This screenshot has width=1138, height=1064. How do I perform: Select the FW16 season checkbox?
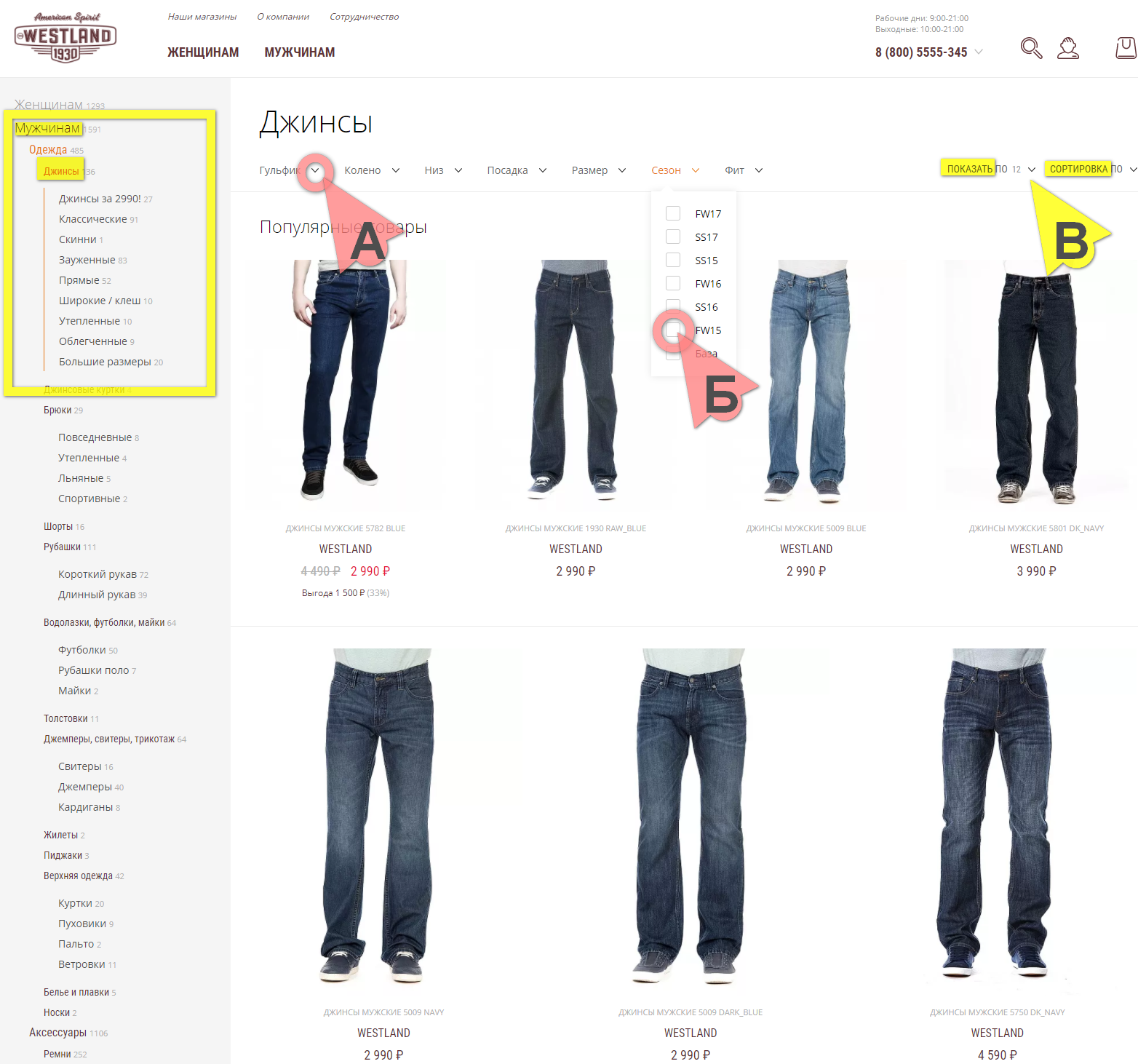point(673,283)
